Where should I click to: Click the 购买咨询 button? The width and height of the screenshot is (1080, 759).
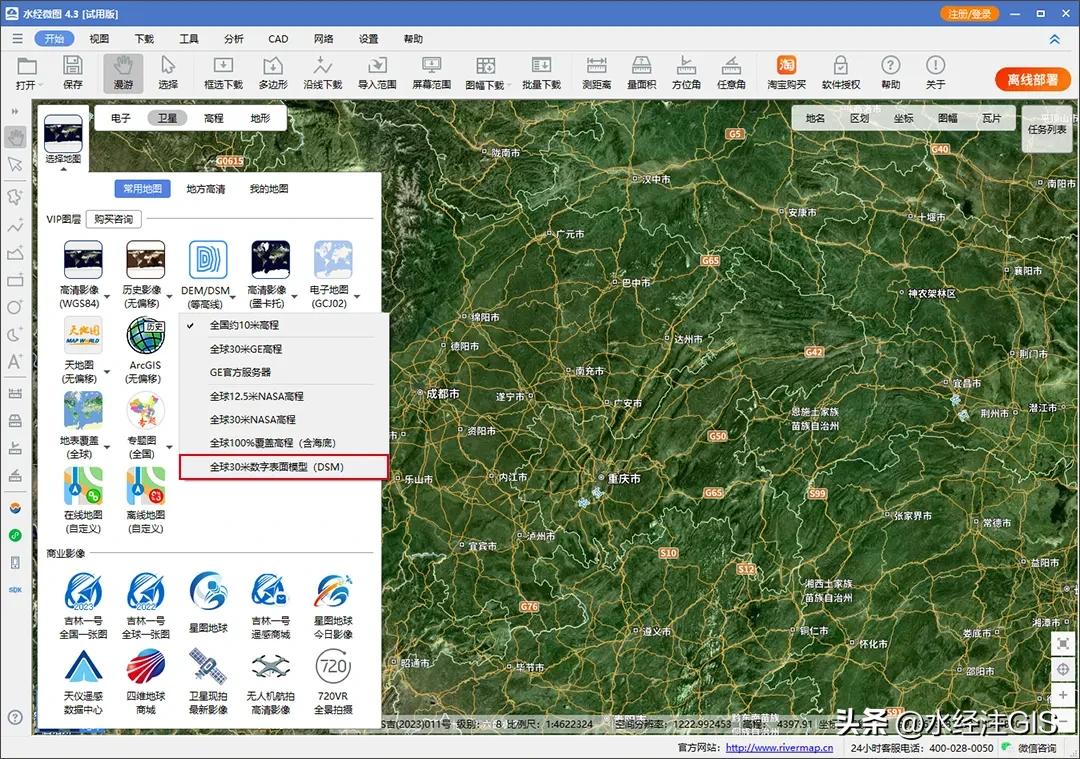coord(114,219)
